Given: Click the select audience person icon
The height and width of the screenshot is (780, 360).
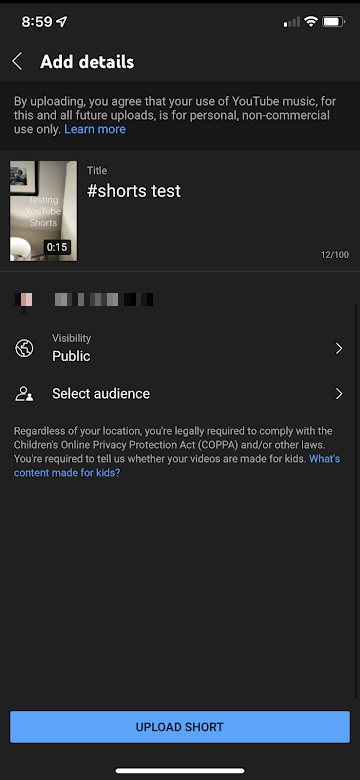Looking at the screenshot, I should point(24,394).
